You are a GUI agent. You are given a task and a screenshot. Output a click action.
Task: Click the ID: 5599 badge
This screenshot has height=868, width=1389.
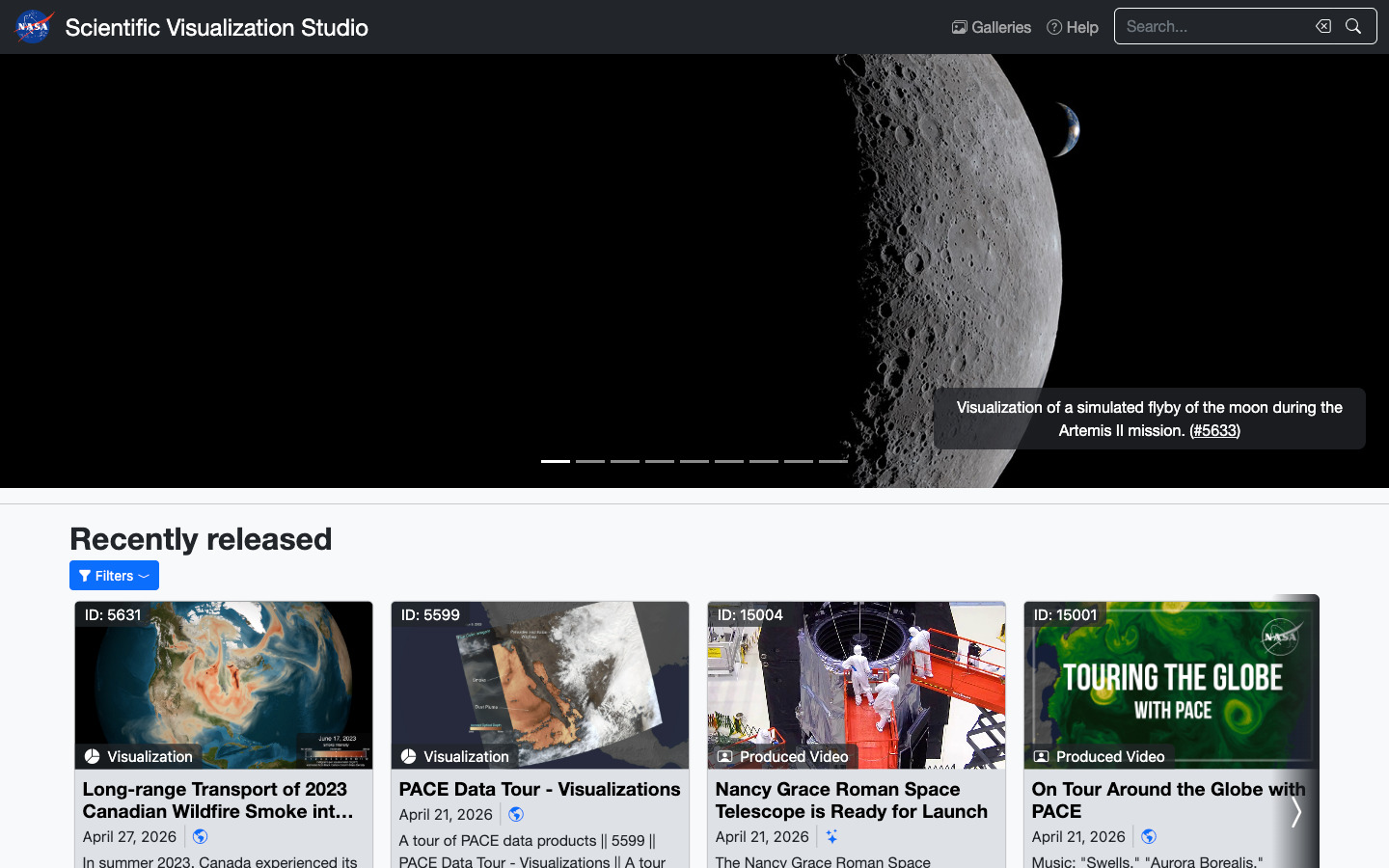coord(430,614)
